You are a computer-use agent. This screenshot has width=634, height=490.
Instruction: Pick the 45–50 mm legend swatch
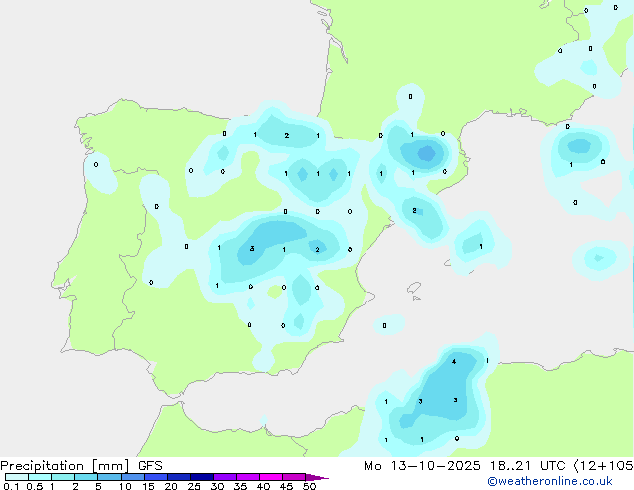click(x=294, y=477)
